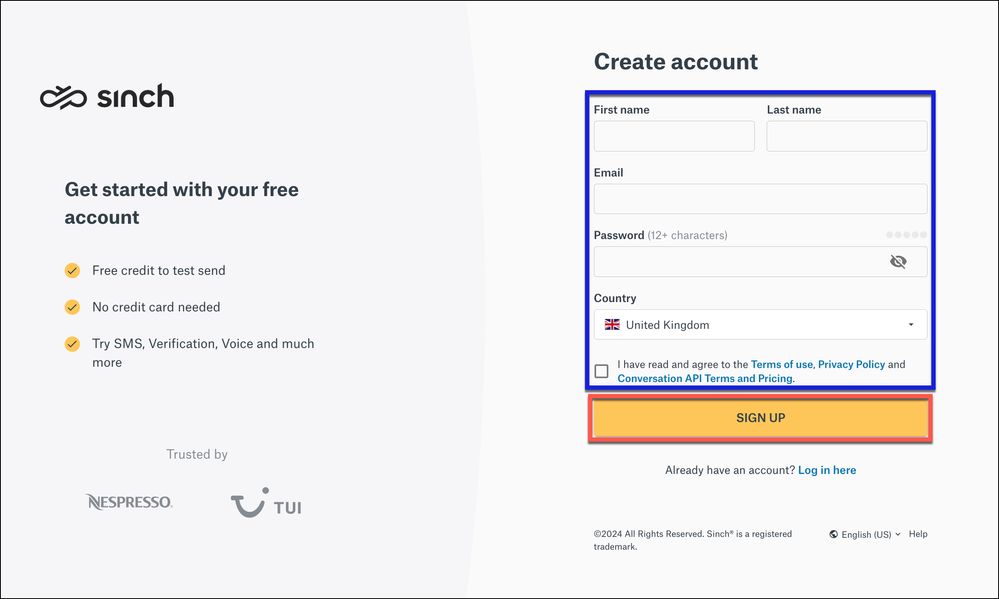Click the SIGN UP button
Viewport: 999px width, 599px height.
(760, 418)
